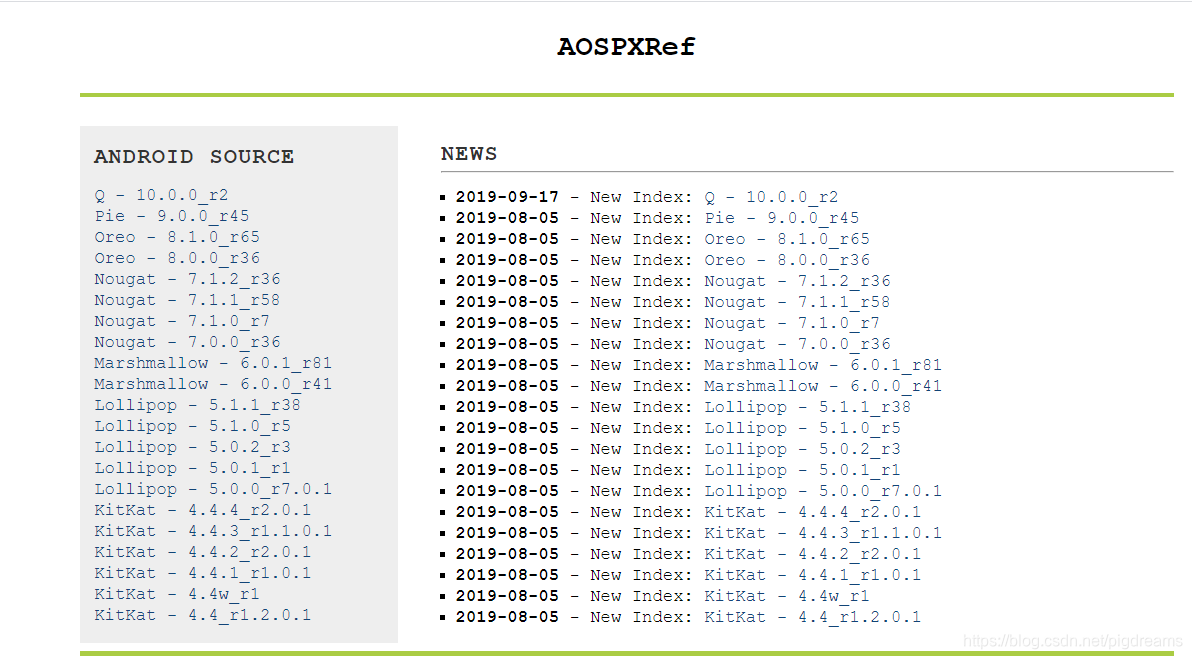Follow Nougat - 7.1.0_r7 News link
This screenshot has height=659, width=1192.
(791, 324)
